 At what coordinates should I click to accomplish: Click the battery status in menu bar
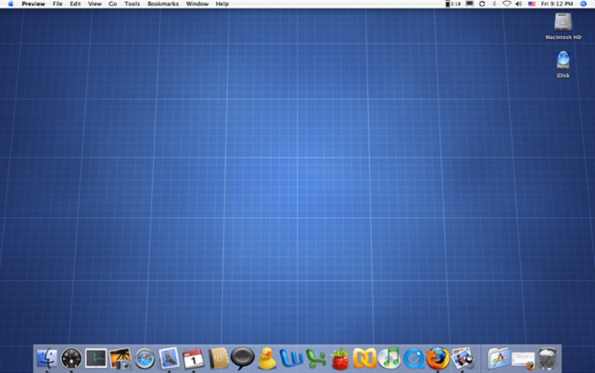pyautogui.click(x=453, y=4)
